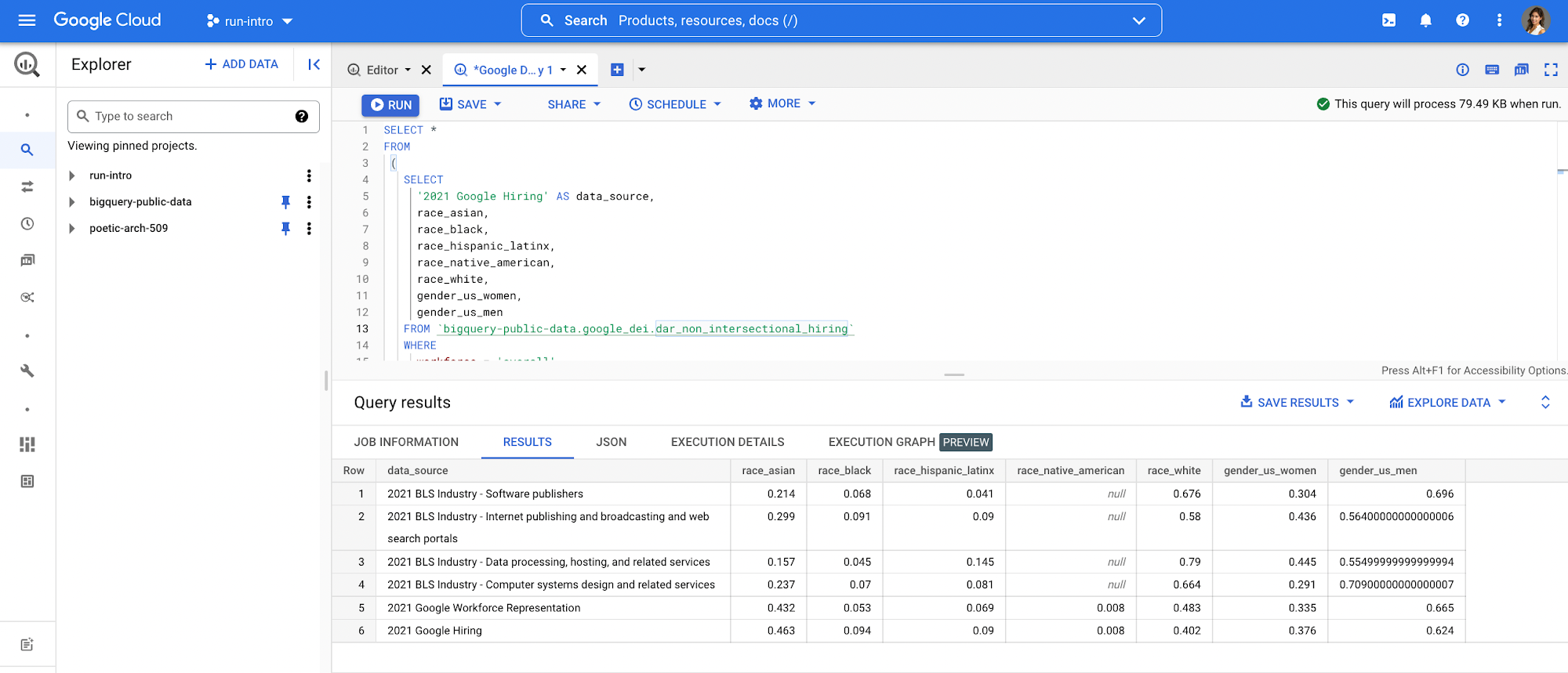Open the Administration wrench icon in sidebar
The image size is (1568, 673).
pos(27,371)
